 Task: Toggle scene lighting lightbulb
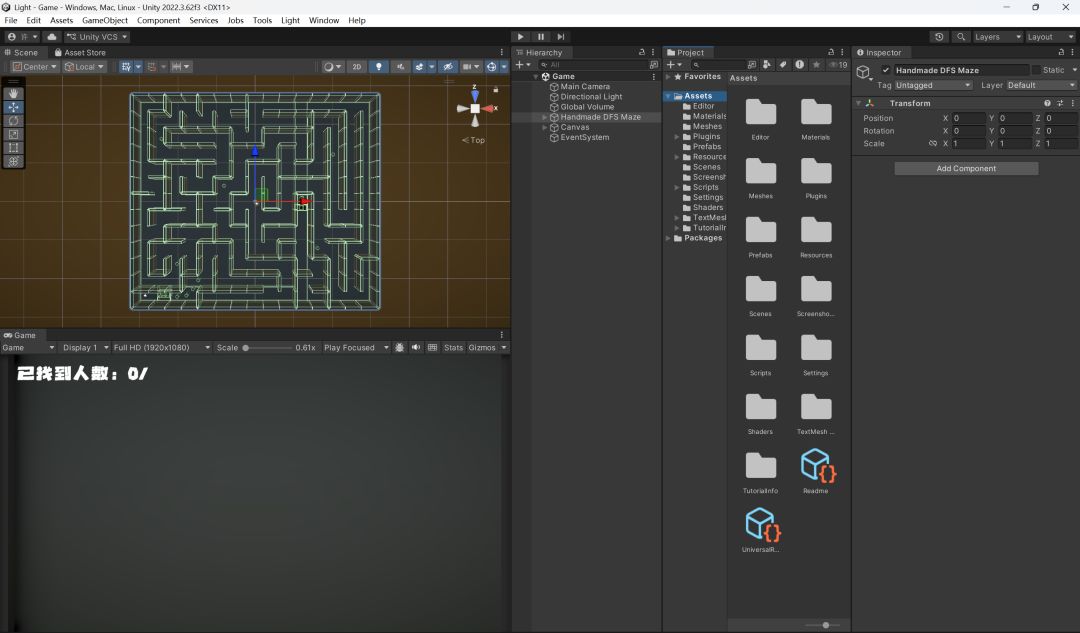click(x=378, y=67)
